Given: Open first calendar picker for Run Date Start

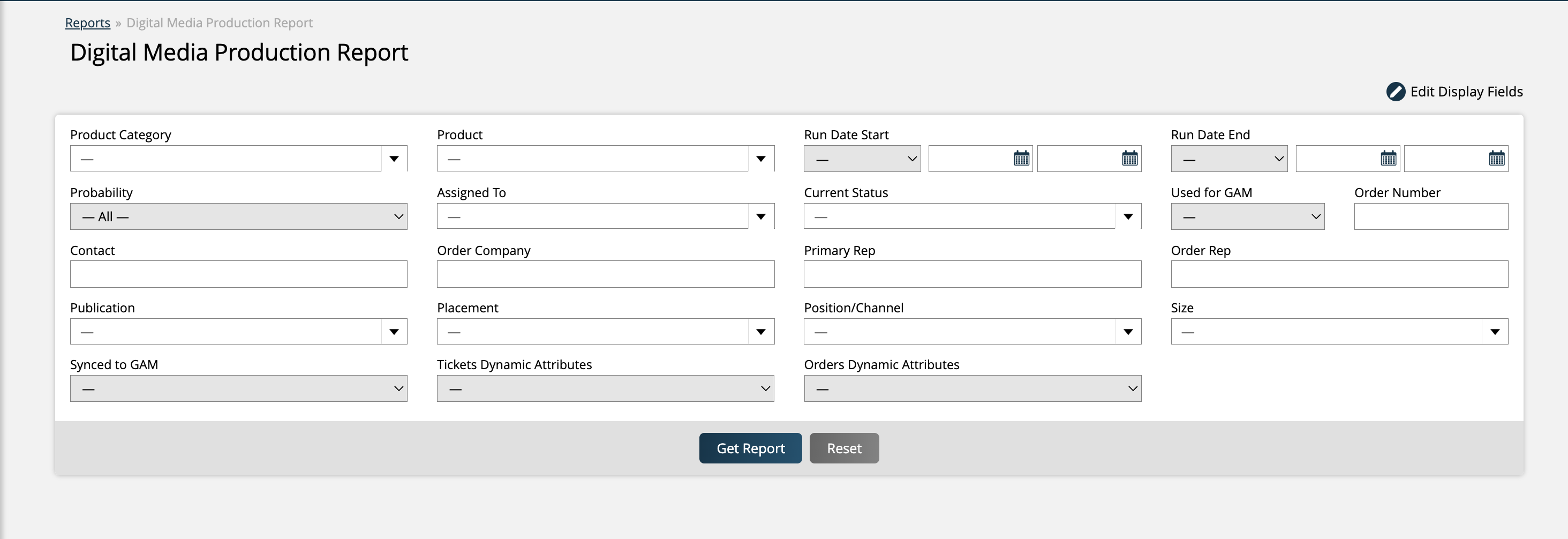Looking at the screenshot, I should point(1021,159).
